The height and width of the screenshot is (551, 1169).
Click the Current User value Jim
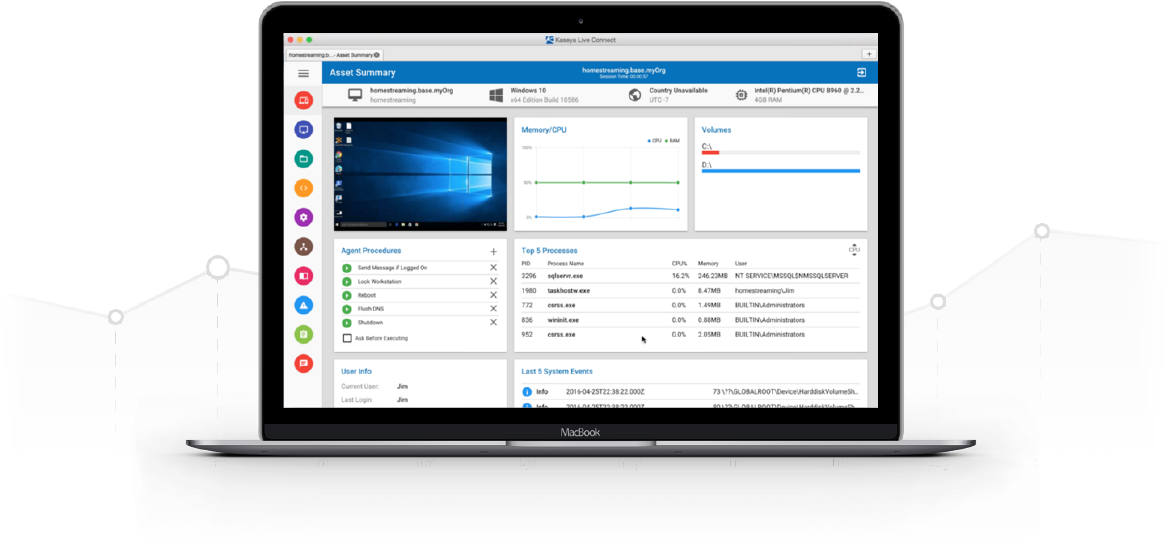pos(402,386)
